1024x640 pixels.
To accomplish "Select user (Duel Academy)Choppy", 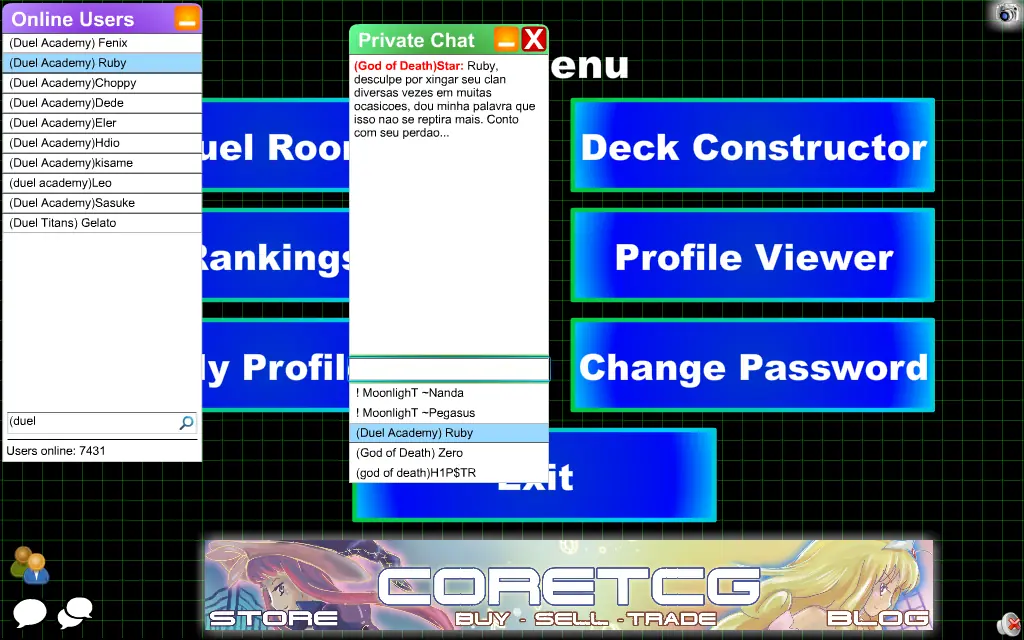I will tap(102, 83).
